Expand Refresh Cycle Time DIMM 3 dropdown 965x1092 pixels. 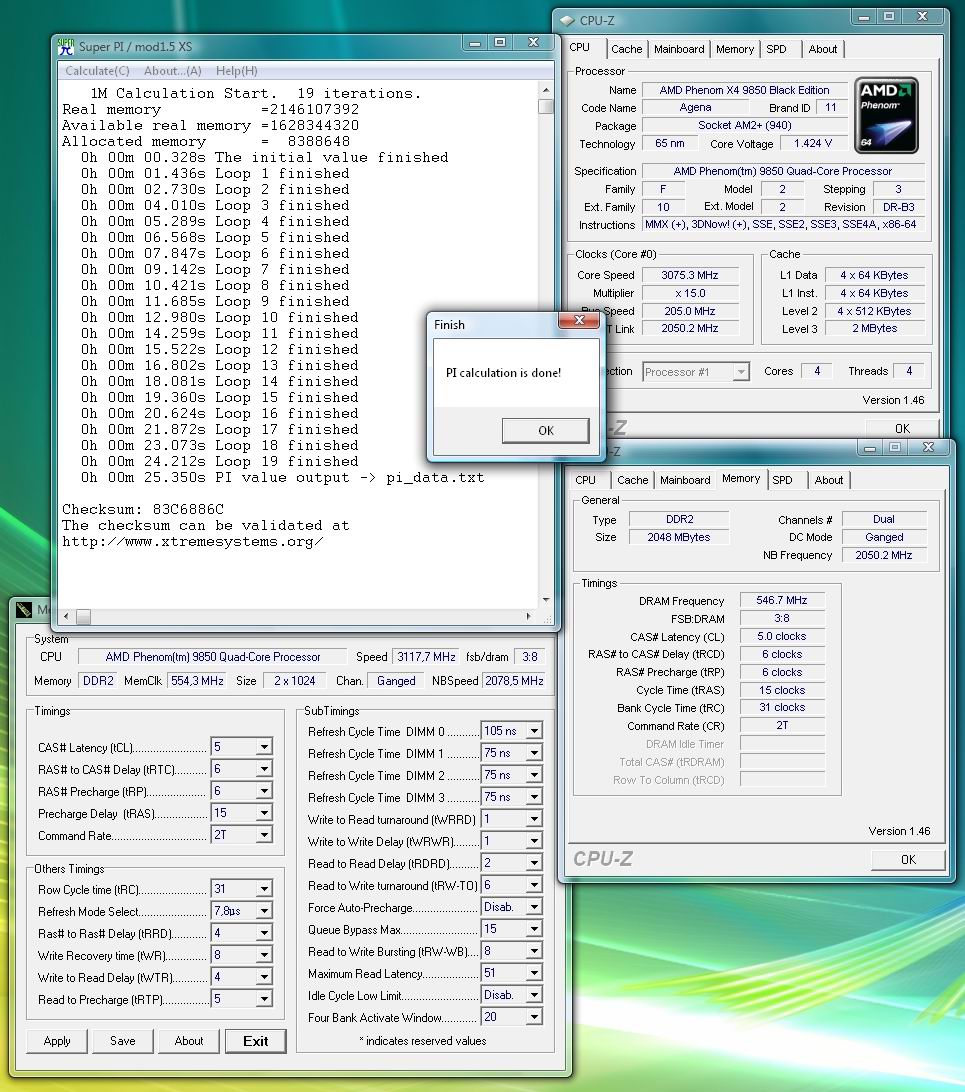coord(534,797)
